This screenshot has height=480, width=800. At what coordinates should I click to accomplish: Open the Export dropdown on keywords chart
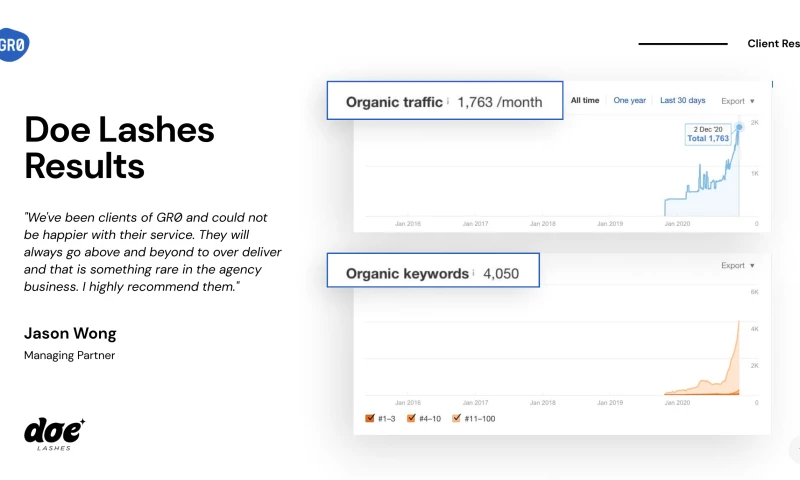(x=738, y=266)
